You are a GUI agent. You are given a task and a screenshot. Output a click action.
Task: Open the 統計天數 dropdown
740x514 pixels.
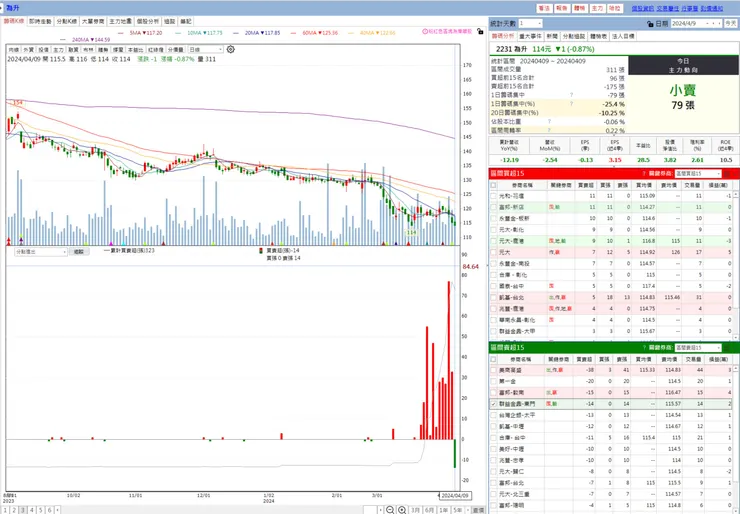[530, 24]
